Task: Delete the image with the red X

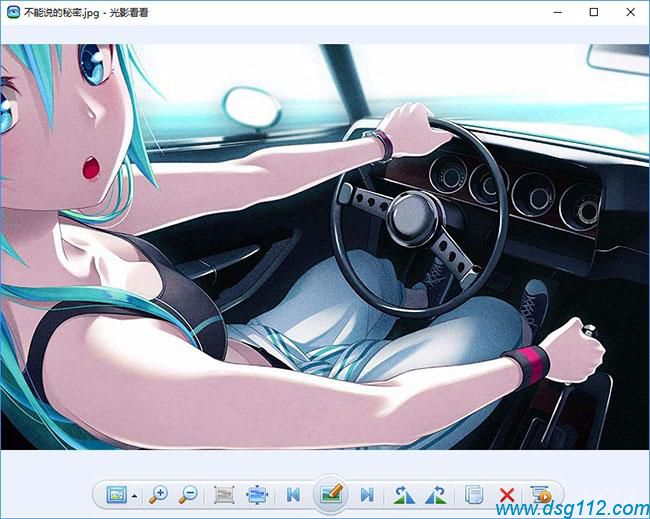Action: [x=507, y=495]
